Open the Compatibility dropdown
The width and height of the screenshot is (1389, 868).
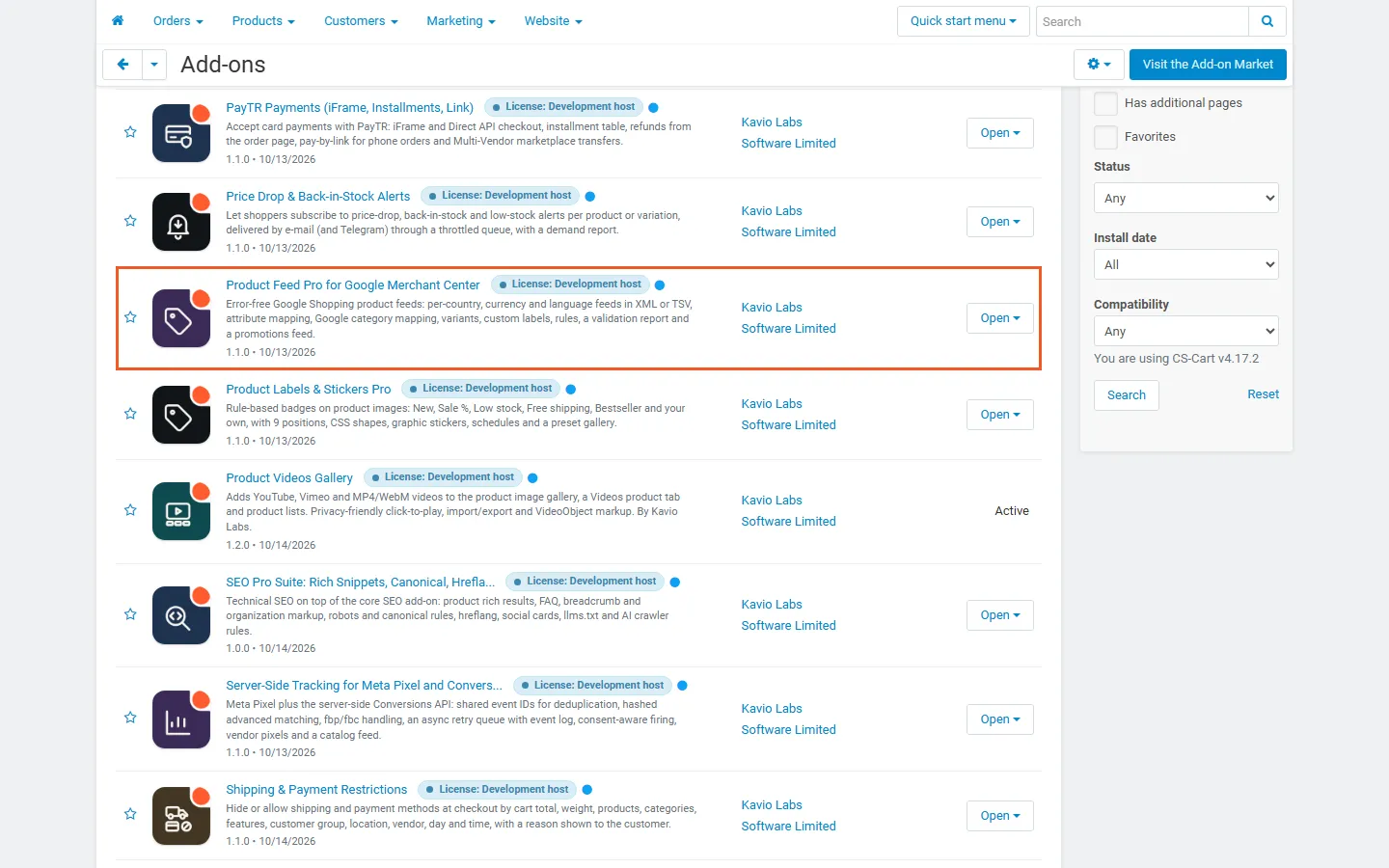click(x=1186, y=331)
